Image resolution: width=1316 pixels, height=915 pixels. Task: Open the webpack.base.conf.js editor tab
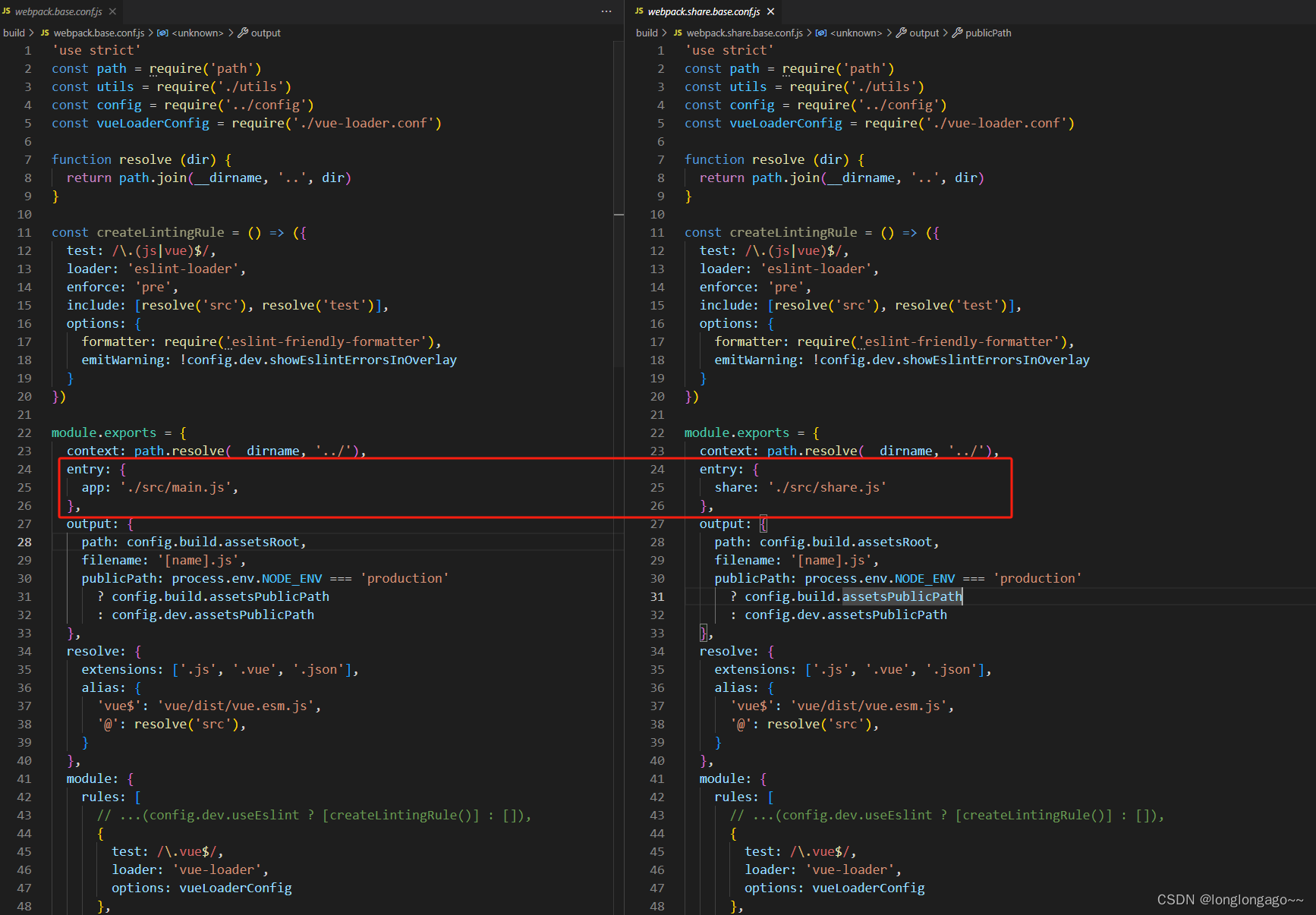click(x=58, y=11)
